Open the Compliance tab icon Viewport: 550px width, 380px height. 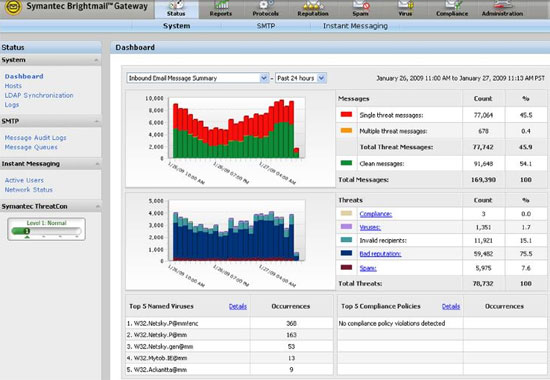[x=452, y=5]
